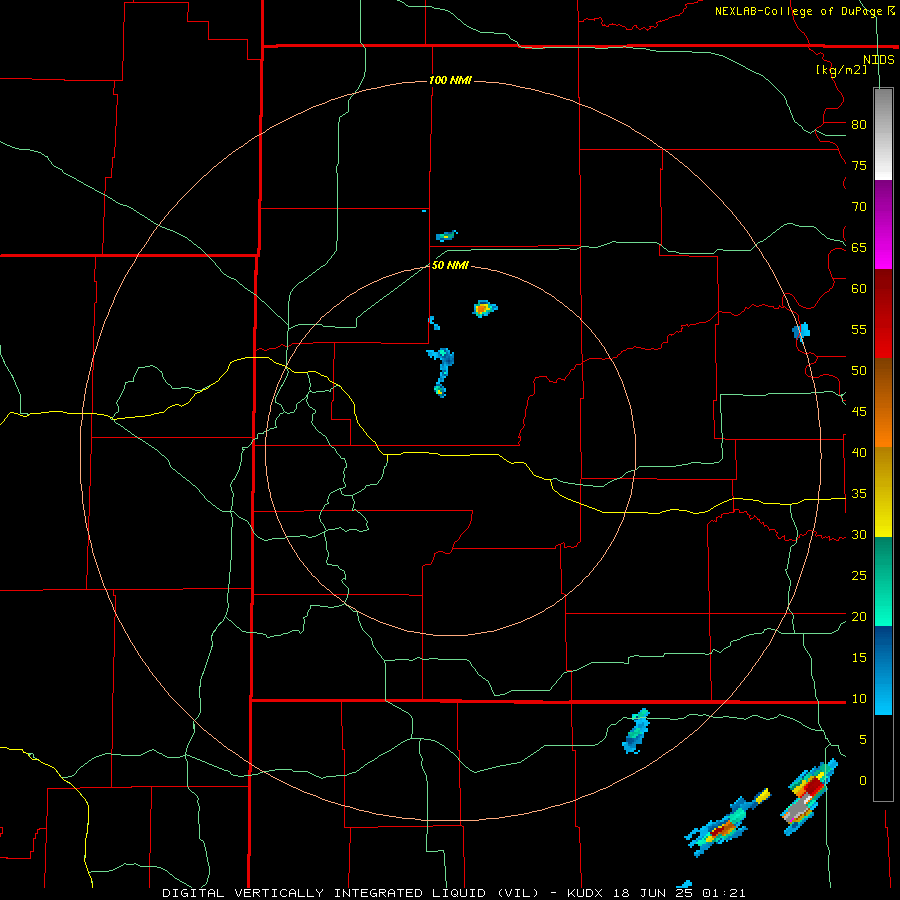Viewport: 900px width, 900px height.
Task: Select the yellow segment of color bar
Action: (883, 492)
